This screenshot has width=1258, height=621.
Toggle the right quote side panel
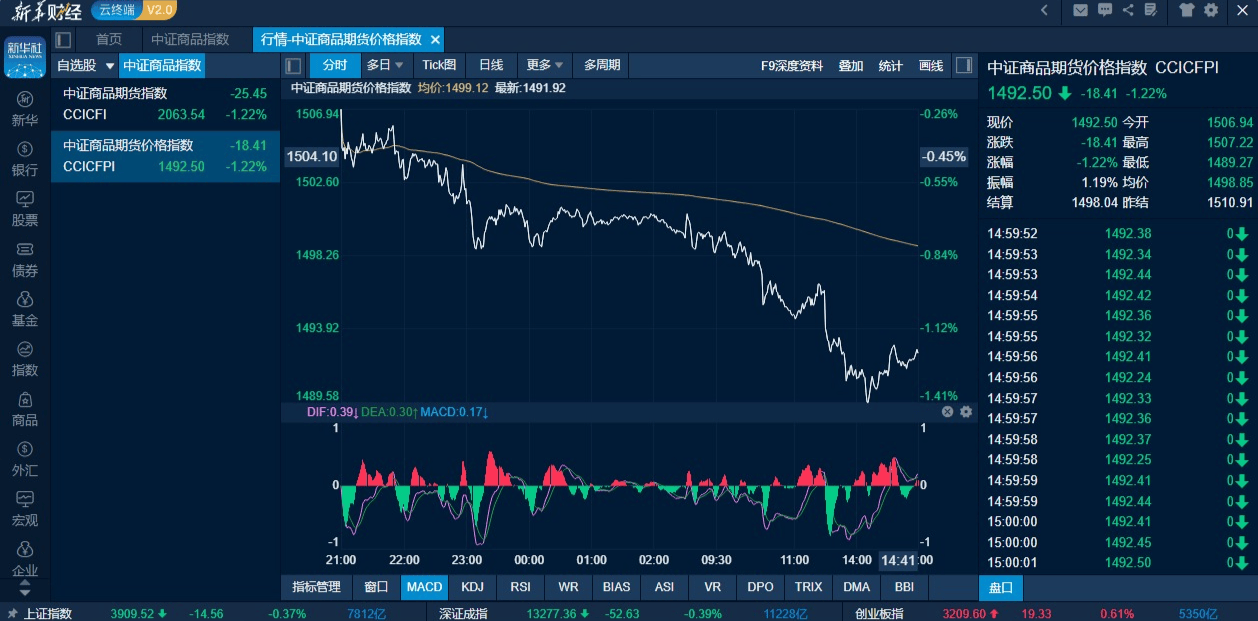pos(963,66)
